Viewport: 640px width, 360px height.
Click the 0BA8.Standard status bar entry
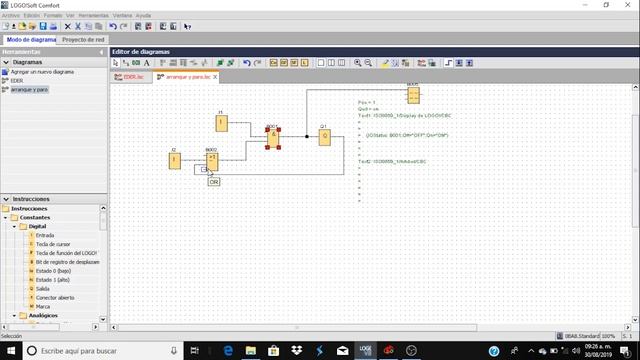tap(578, 336)
